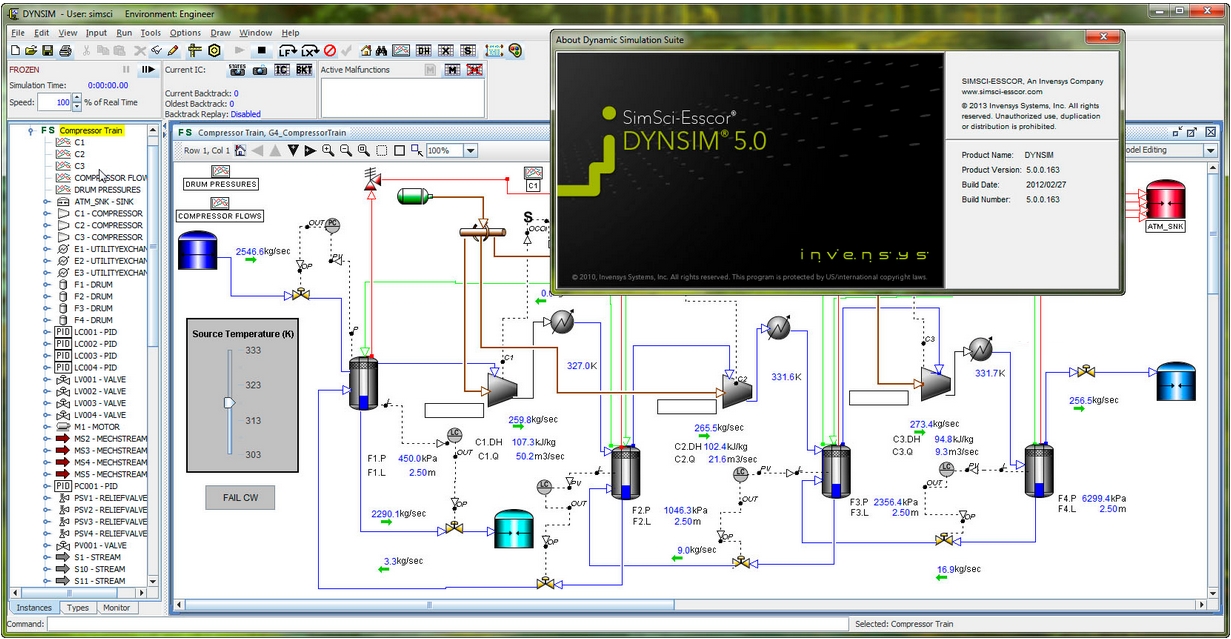
Task: Open the Help menu
Action: pyautogui.click(x=290, y=33)
